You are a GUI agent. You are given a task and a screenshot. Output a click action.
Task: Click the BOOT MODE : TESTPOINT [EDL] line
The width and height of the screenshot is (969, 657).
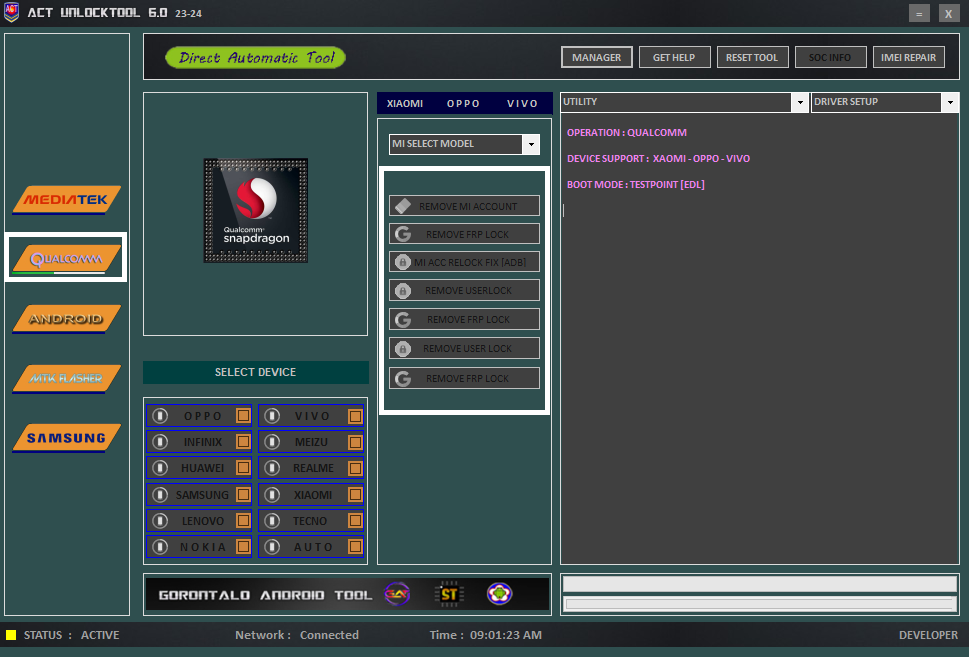(x=635, y=184)
